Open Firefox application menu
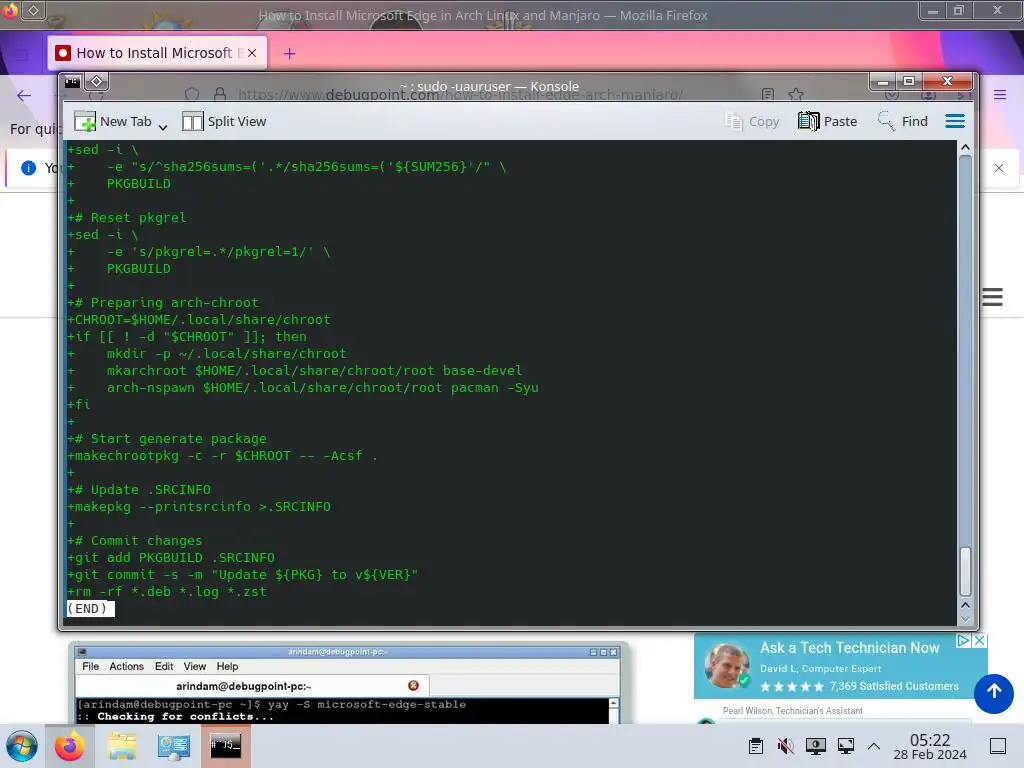Screen dimensions: 1024x768 click(x=1000, y=95)
